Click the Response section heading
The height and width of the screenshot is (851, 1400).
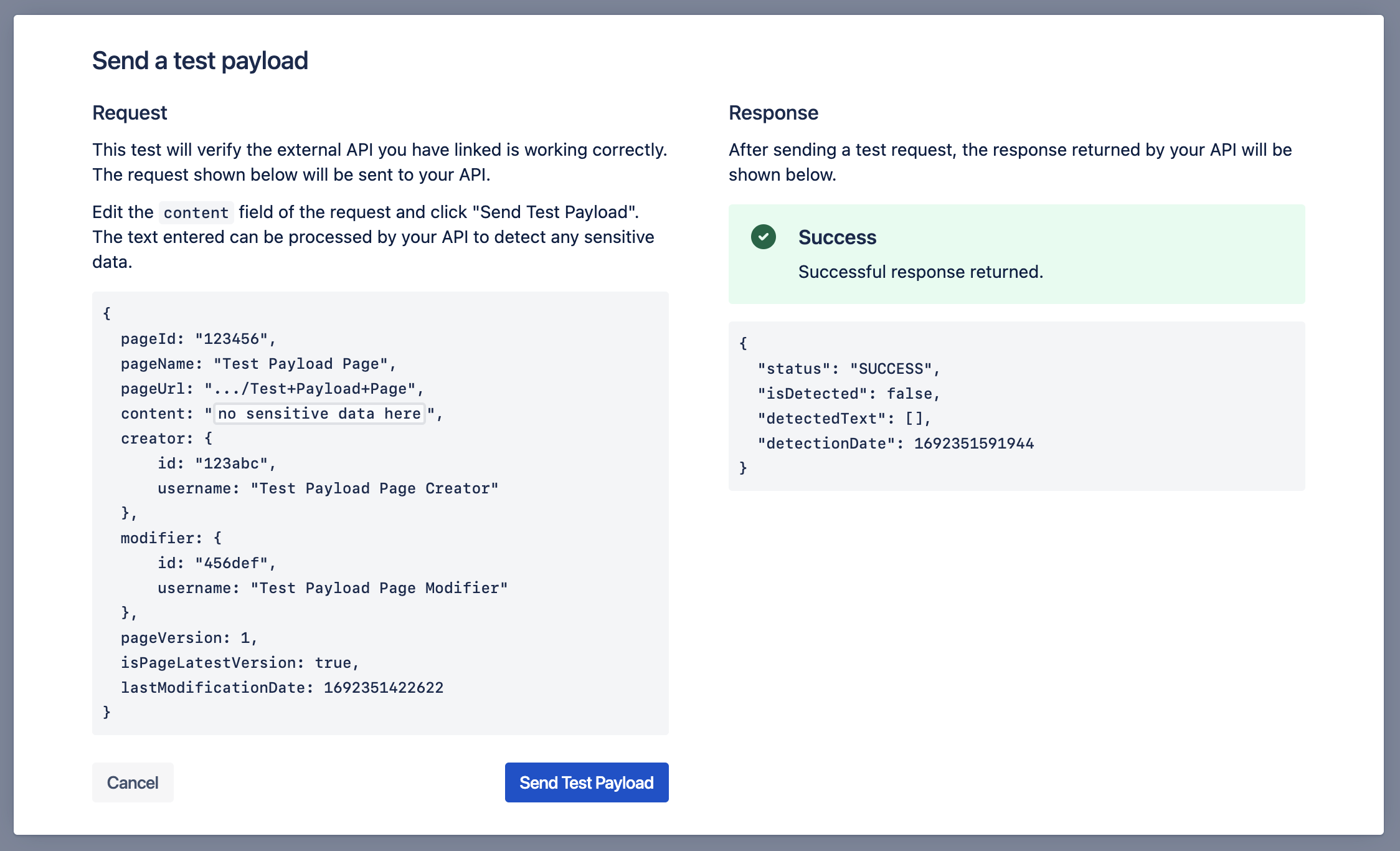[x=773, y=113]
